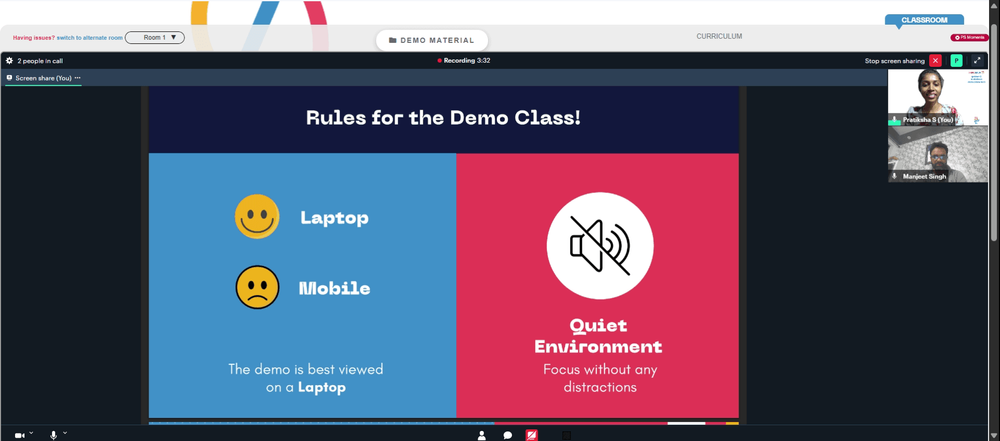1000x441 pixels.
Task: Click the Rules for the Demo Class! heading
Action: coord(443,117)
